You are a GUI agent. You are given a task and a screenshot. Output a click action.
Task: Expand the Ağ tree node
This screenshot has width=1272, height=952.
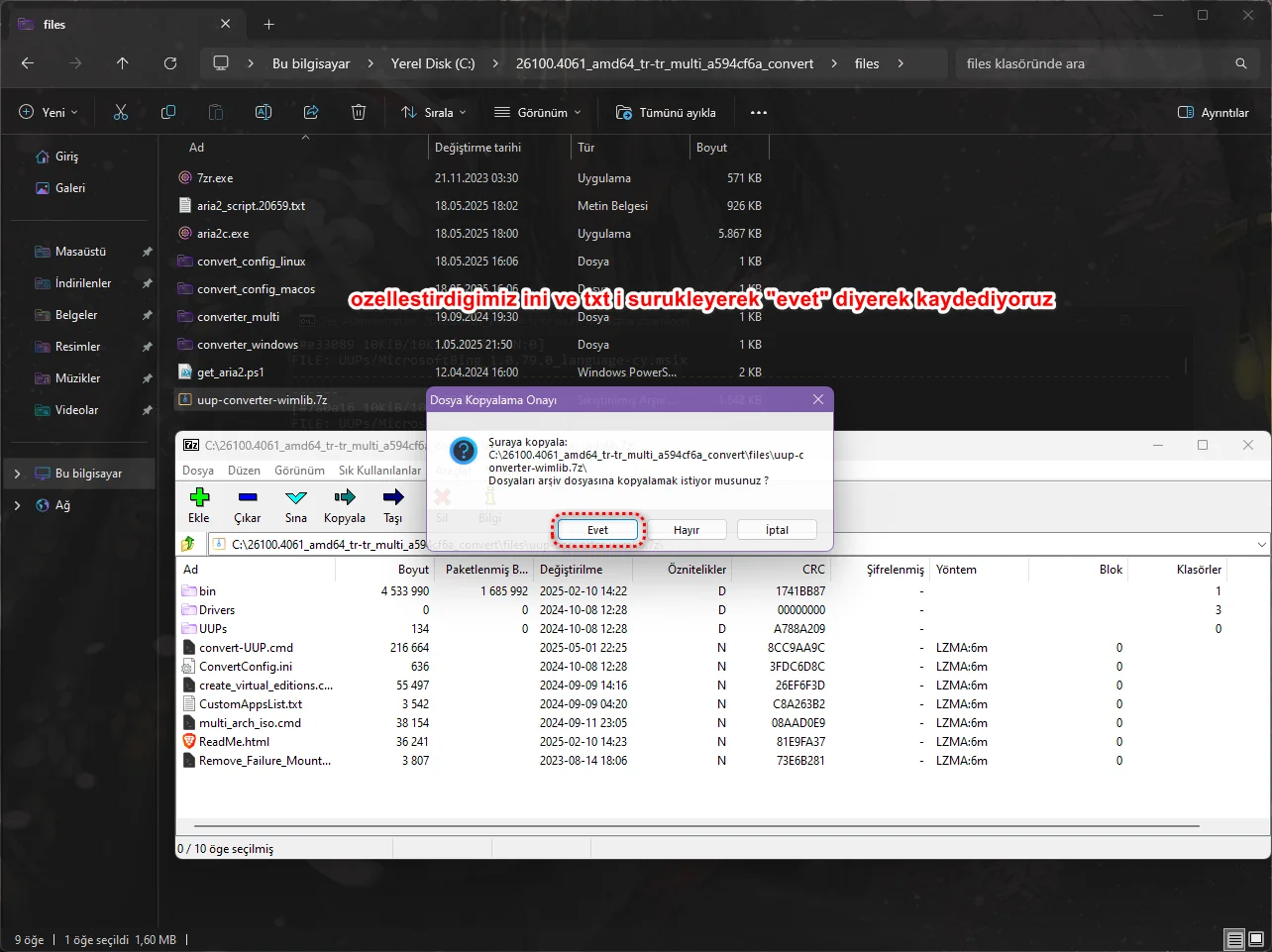tap(17, 505)
